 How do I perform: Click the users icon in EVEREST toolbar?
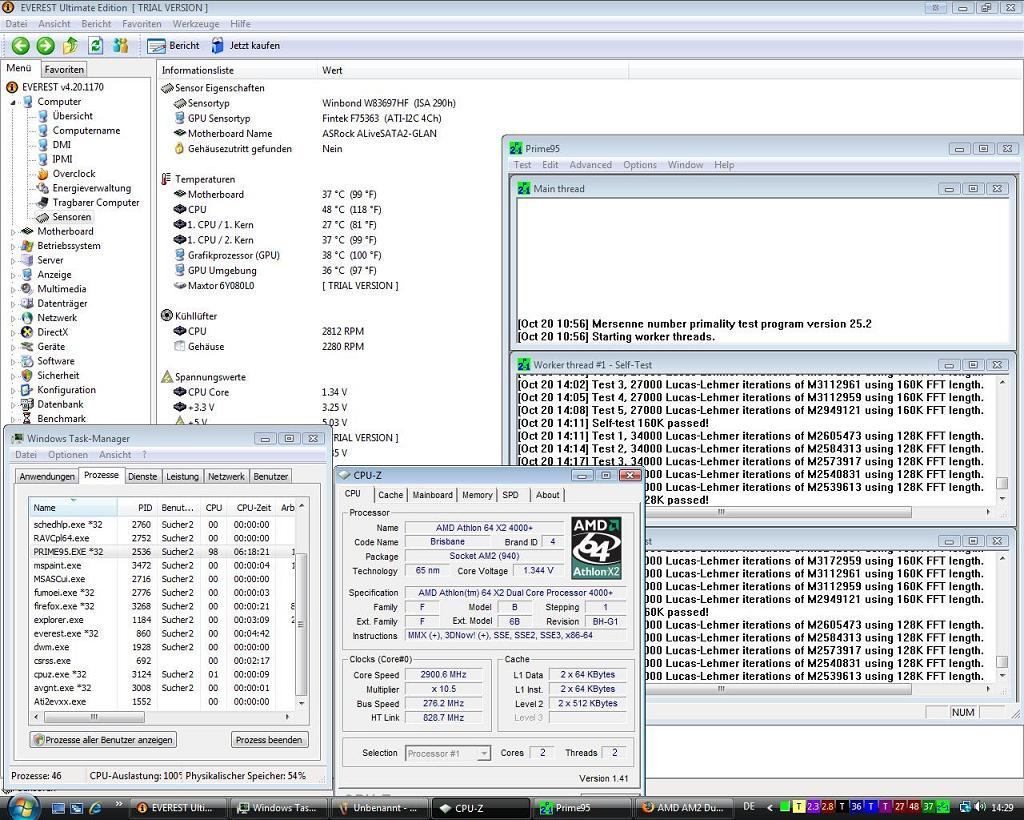[121, 46]
